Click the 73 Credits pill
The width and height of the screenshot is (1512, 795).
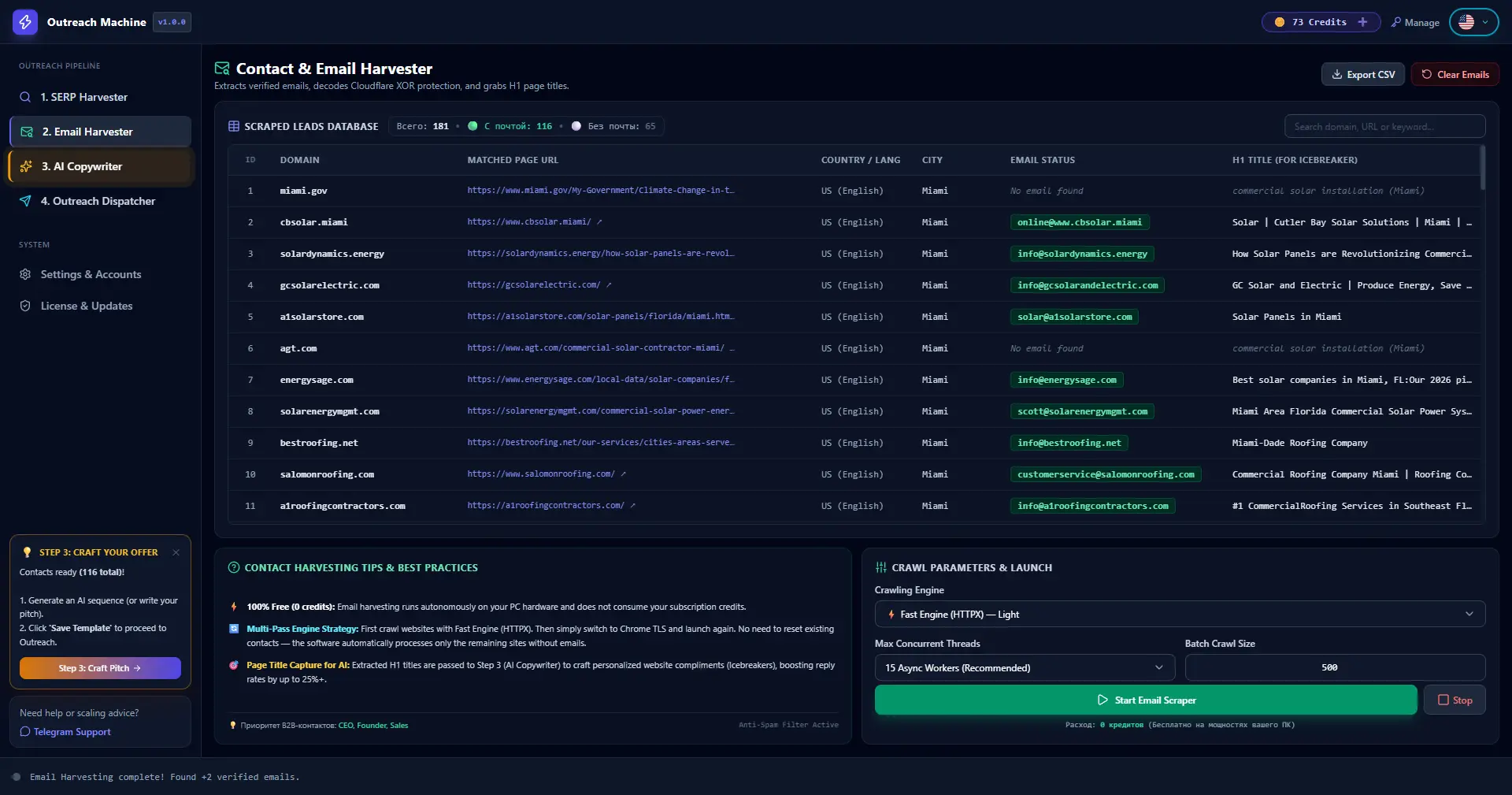coord(1321,22)
